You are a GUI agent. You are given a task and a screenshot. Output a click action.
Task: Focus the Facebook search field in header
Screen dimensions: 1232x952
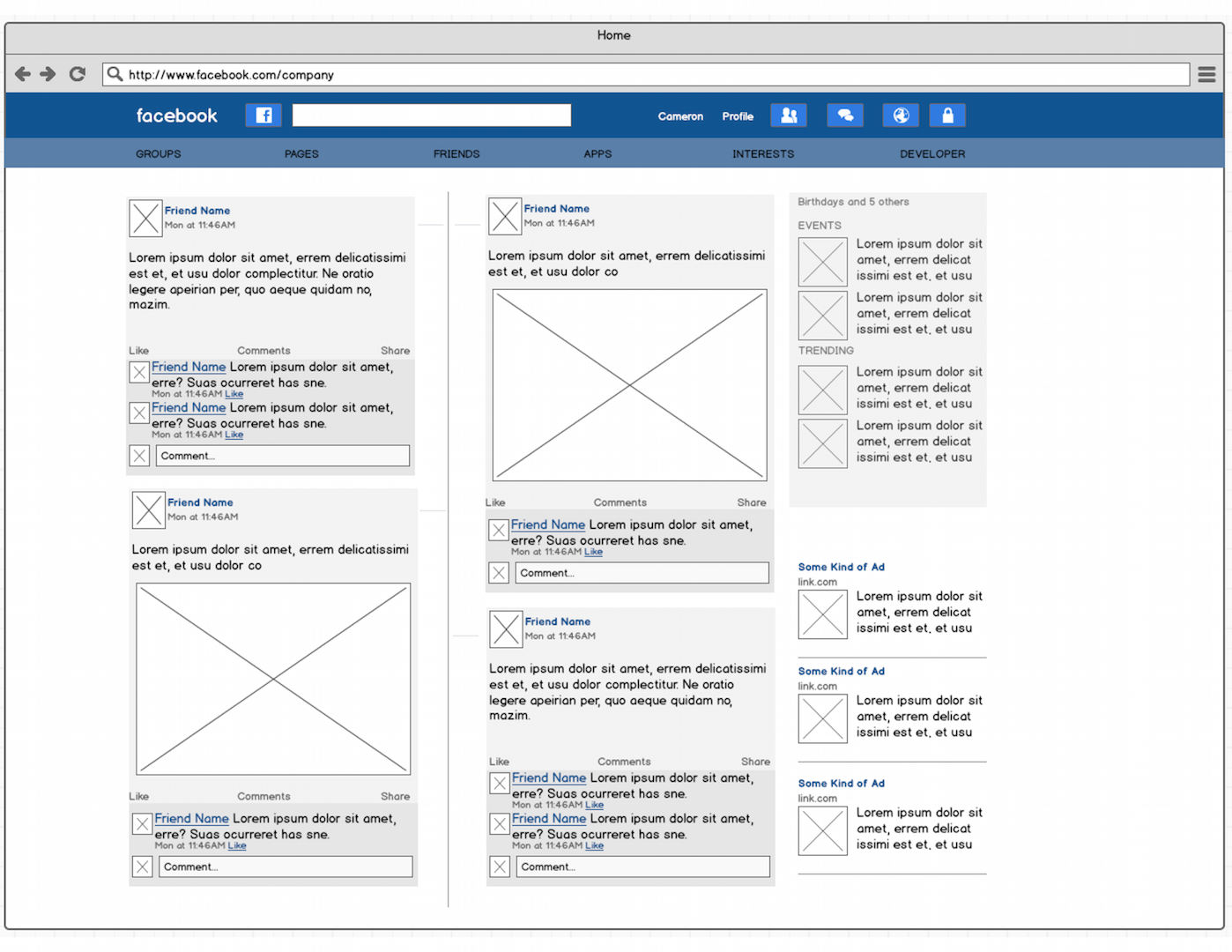[432, 115]
